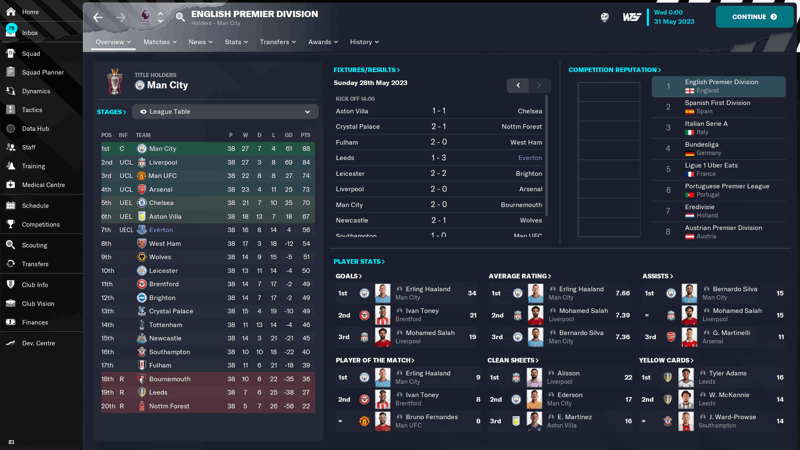
Task: Open Leeds 1-3 Everton result
Action: point(439,158)
